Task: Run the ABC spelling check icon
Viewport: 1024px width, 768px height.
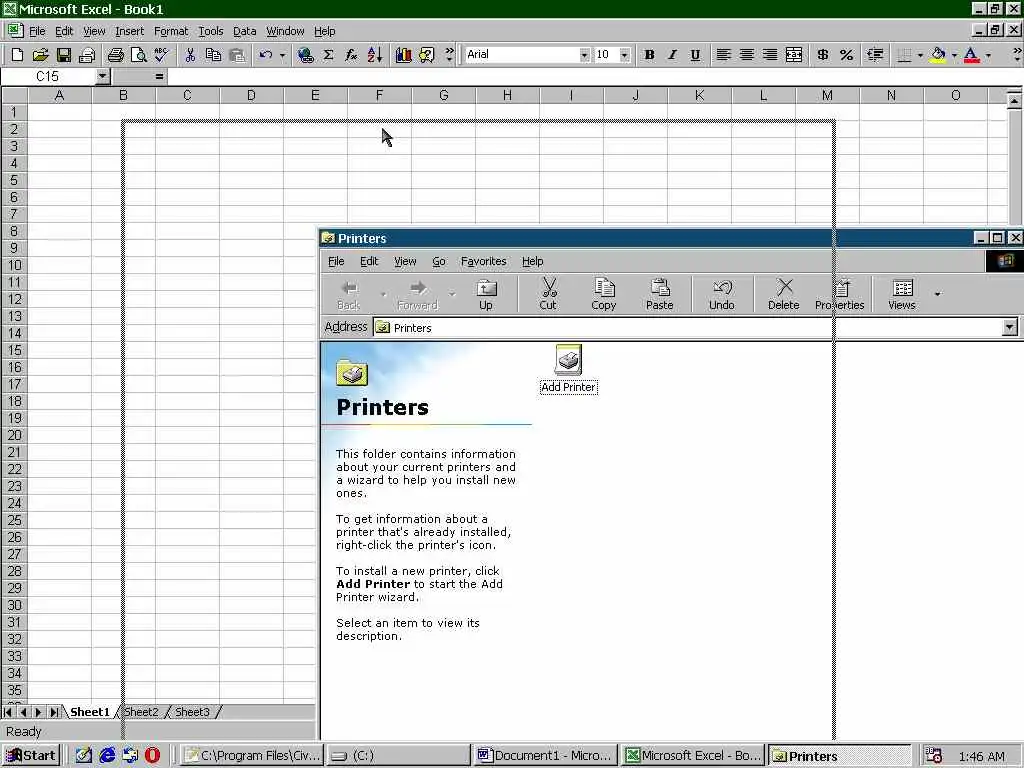Action: pyautogui.click(x=161, y=55)
